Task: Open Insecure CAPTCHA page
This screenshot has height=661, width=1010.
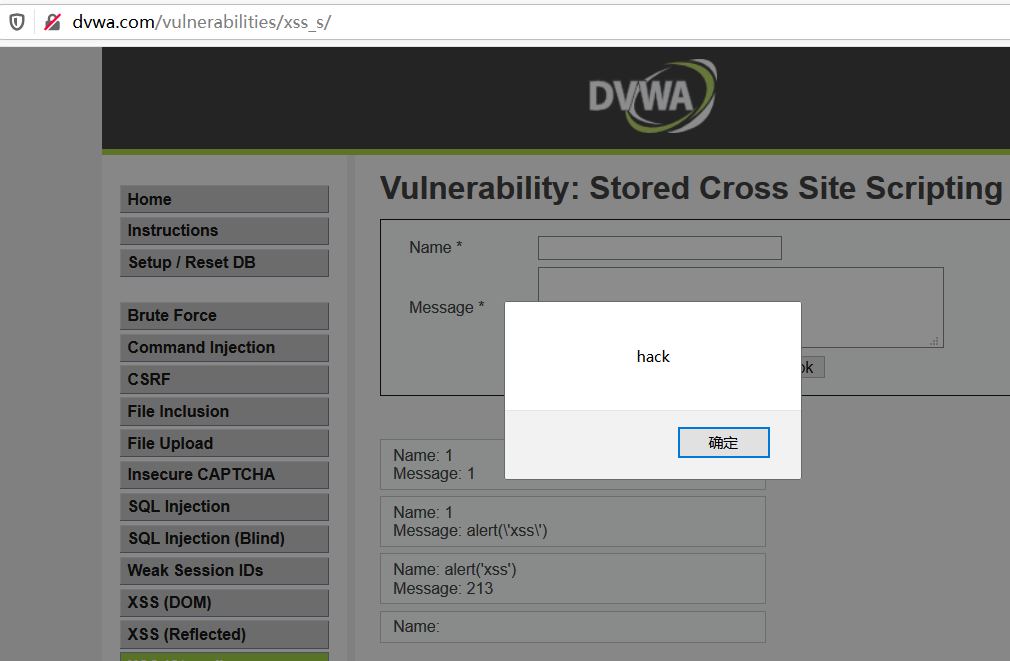Action: click(224, 475)
